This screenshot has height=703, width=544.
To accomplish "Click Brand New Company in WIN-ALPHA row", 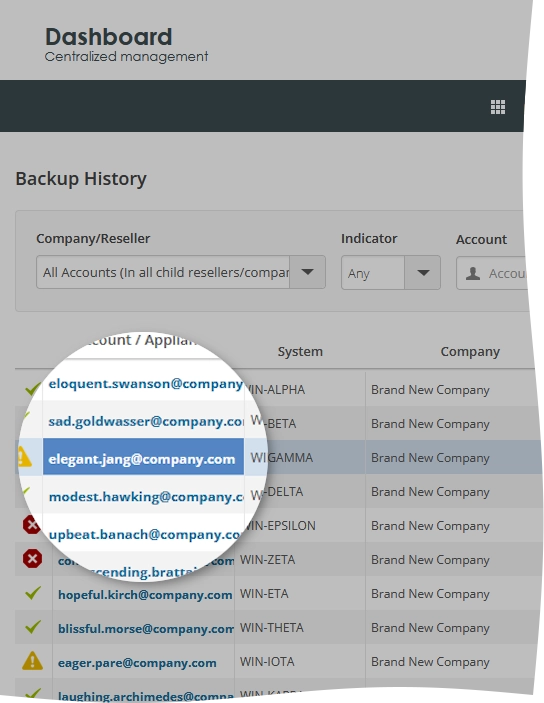I will (x=430, y=390).
